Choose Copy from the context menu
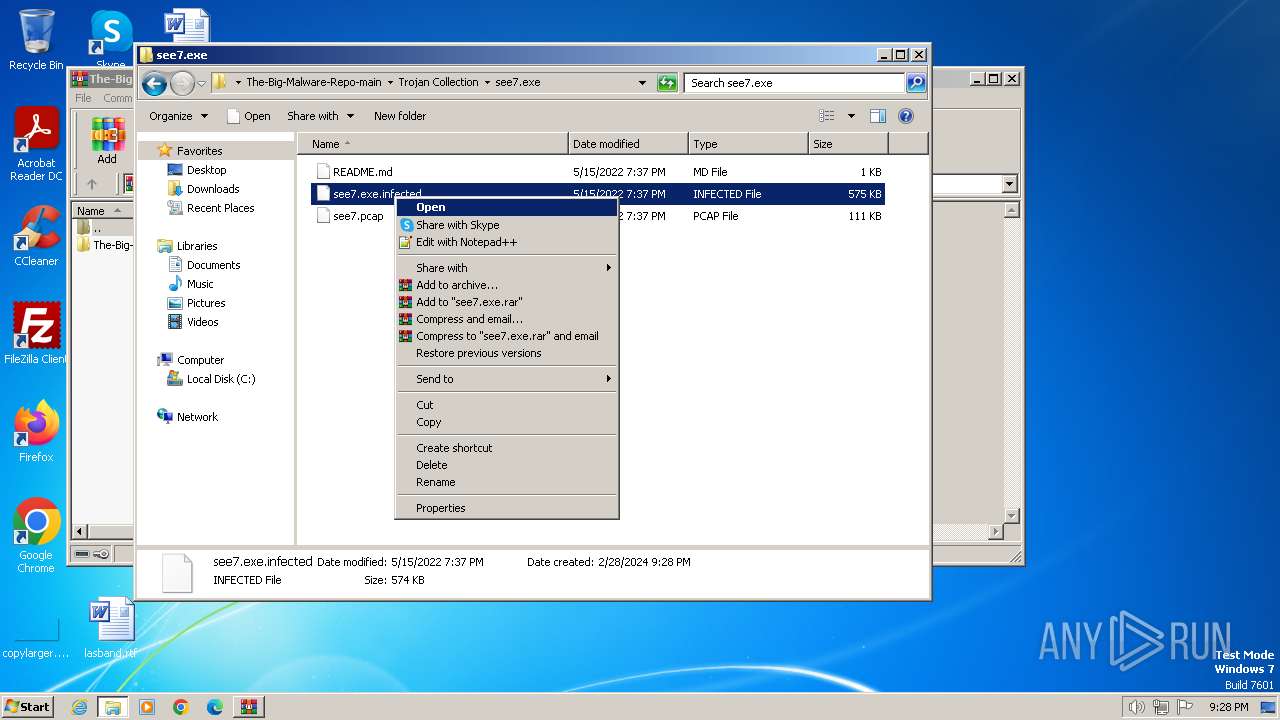This screenshot has height=720, width=1280. coord(507,422)
